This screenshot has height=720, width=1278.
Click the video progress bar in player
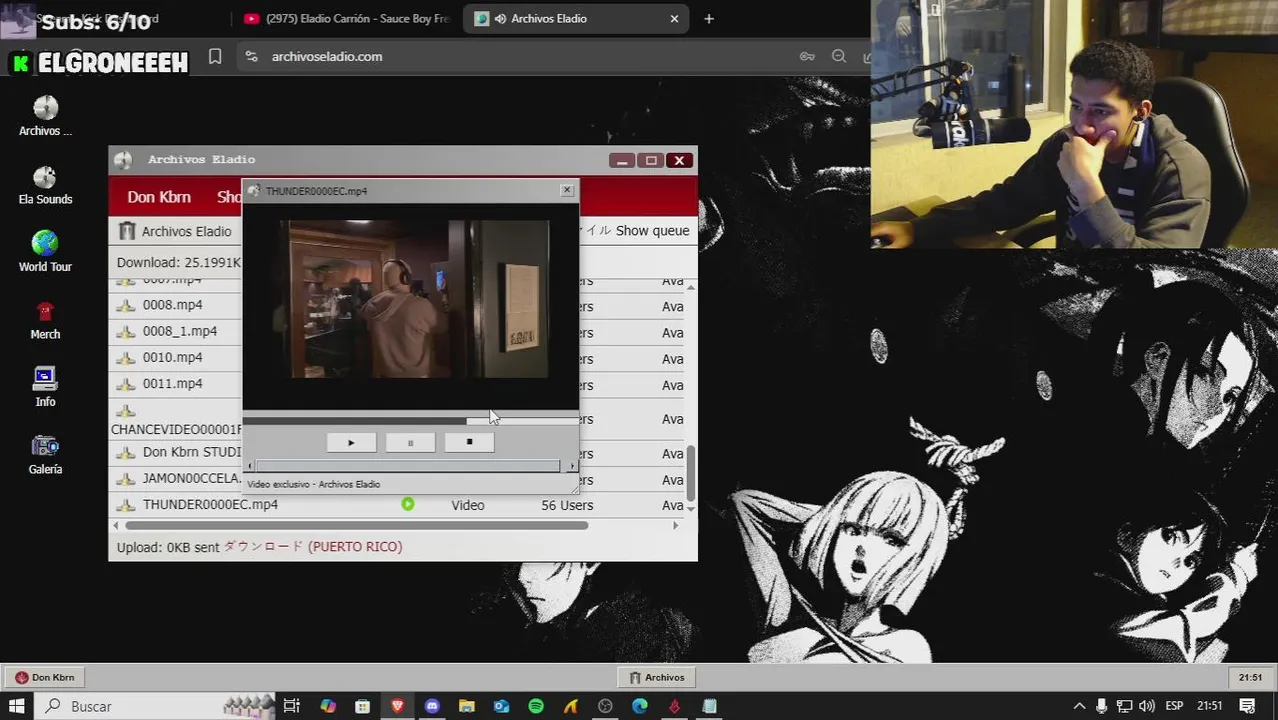click(x=410, y=420)
